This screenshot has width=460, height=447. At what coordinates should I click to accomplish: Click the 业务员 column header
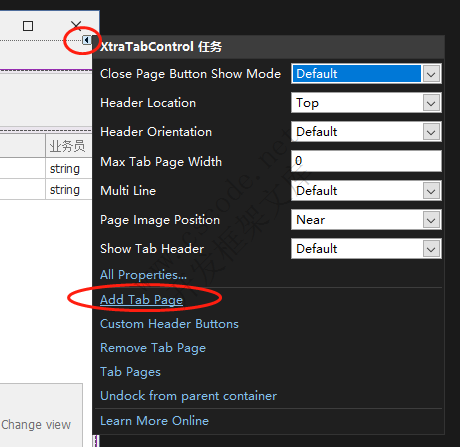pyautogui.click(x=68, y=146)
